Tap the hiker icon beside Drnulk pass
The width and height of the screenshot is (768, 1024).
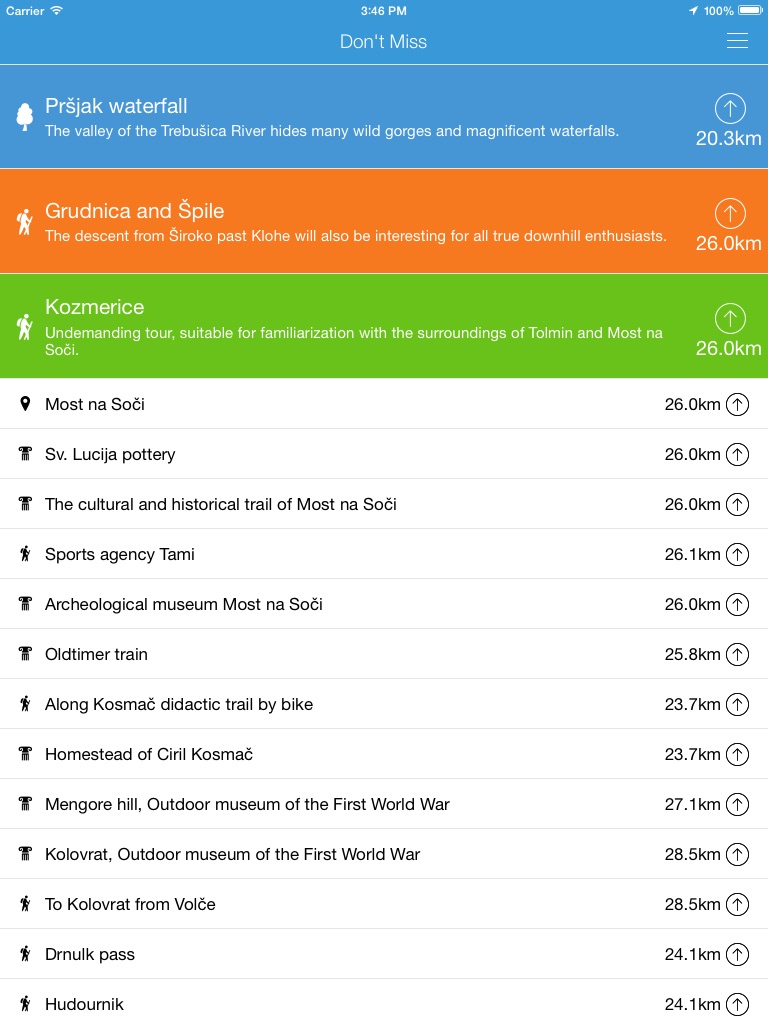25,954
